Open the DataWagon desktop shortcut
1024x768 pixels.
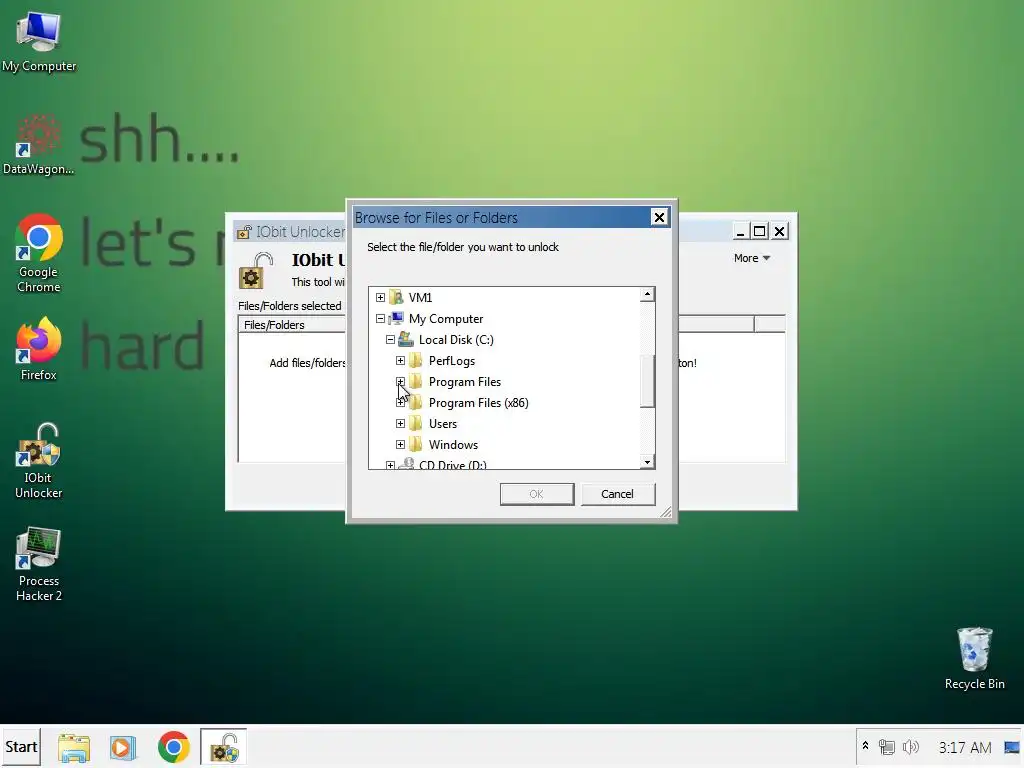39,144
